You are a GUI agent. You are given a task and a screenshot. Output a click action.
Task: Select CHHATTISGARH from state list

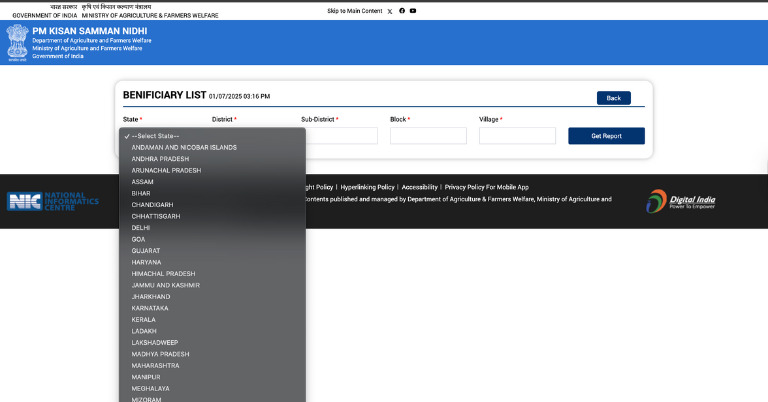(x=212, y=216)
